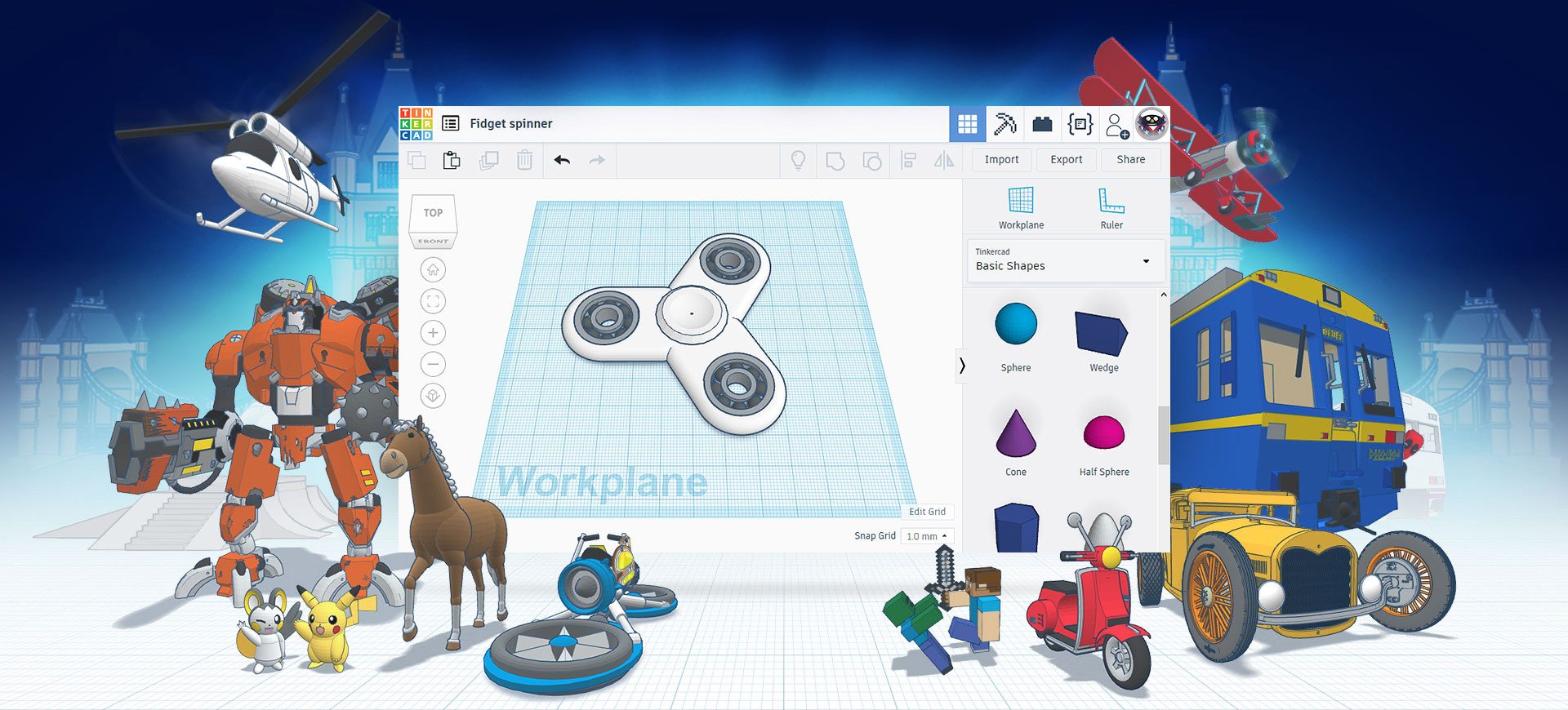1568x710 pixels.
Task: Click the FRONT face of view cube
Action: coord(433,242)
